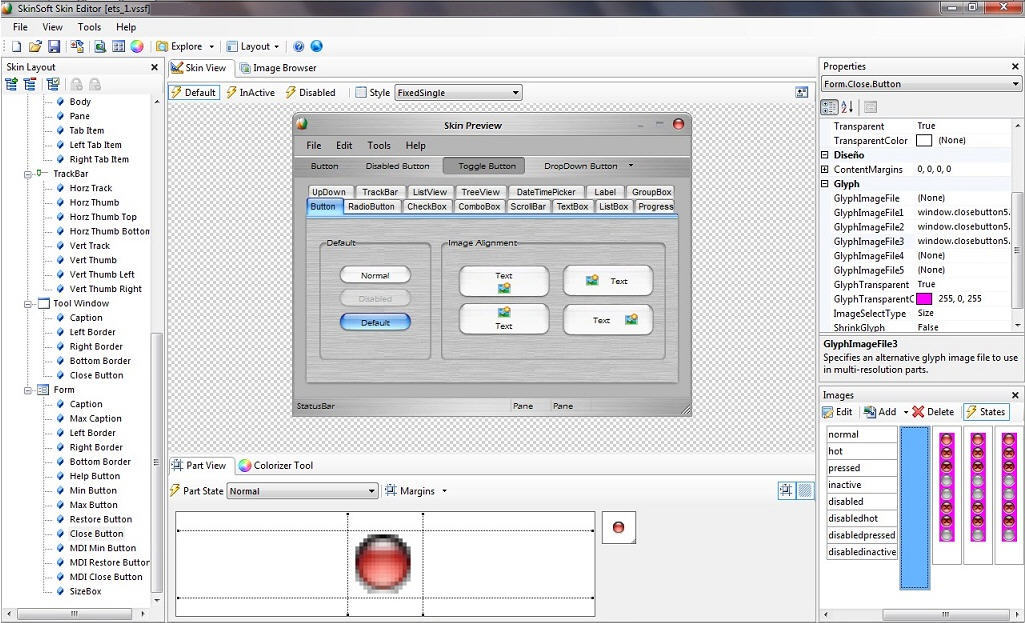
Task: Click the red close button in Skin Preview
Action: (679, 124)
